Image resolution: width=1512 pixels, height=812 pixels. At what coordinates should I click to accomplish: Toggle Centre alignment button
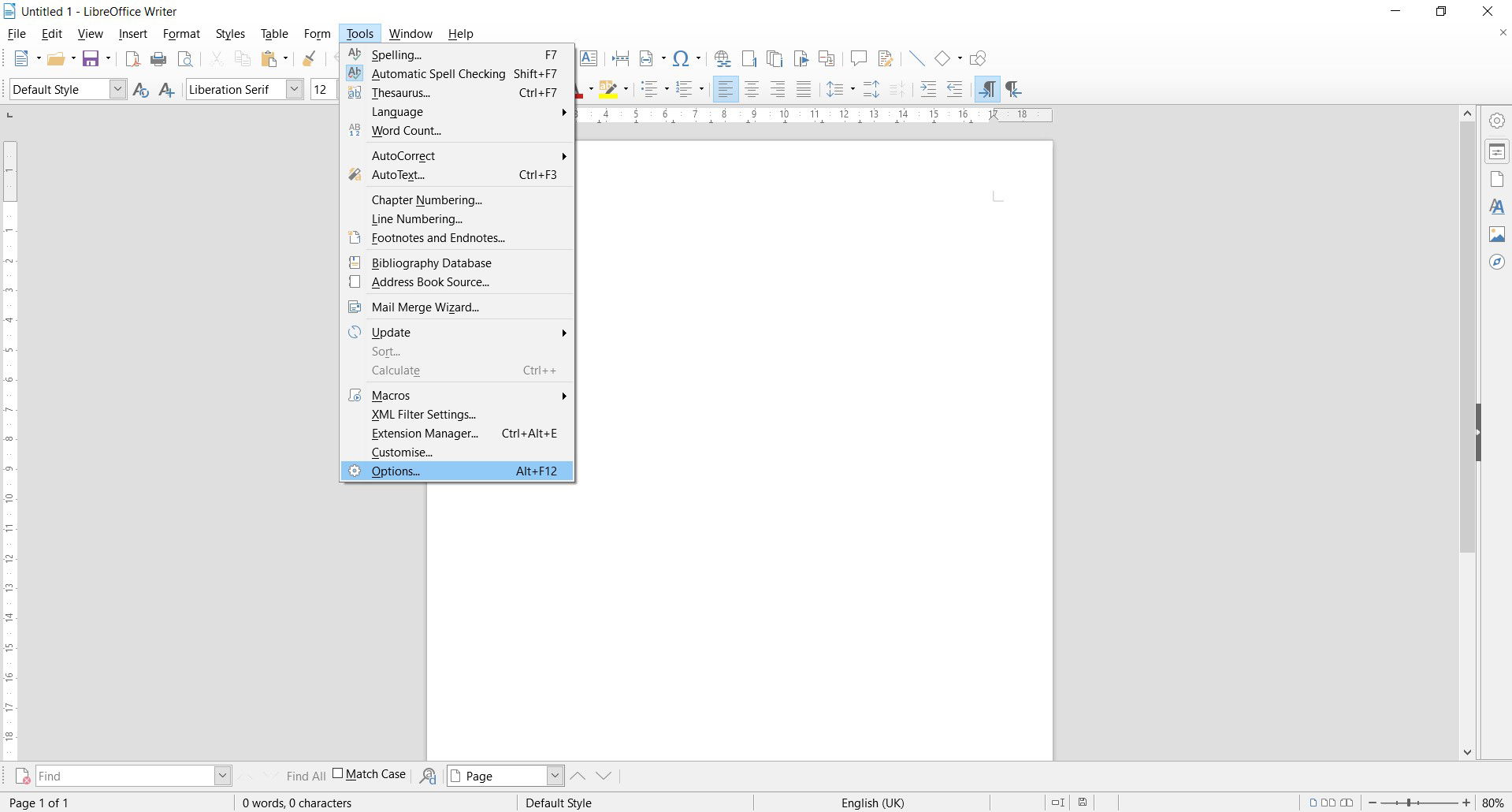(752, 90)
